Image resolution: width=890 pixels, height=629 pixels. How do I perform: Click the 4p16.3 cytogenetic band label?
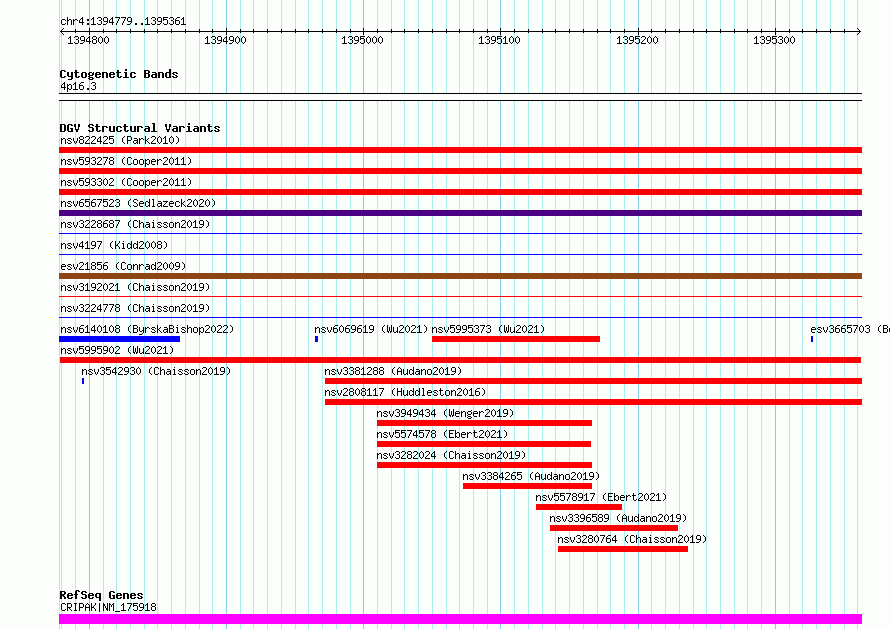pyautogui.click(x=78, y=87)
